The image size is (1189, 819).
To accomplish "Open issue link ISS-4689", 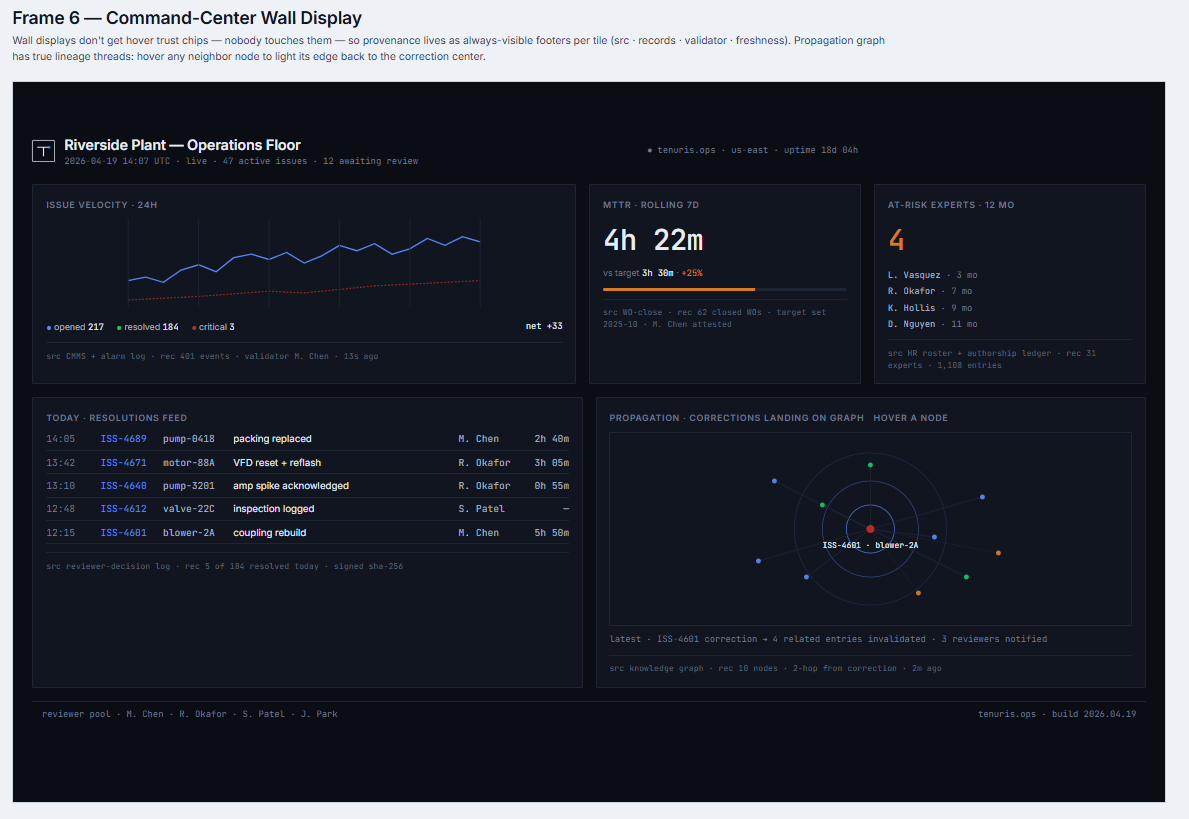I will [x=123, y=438].
